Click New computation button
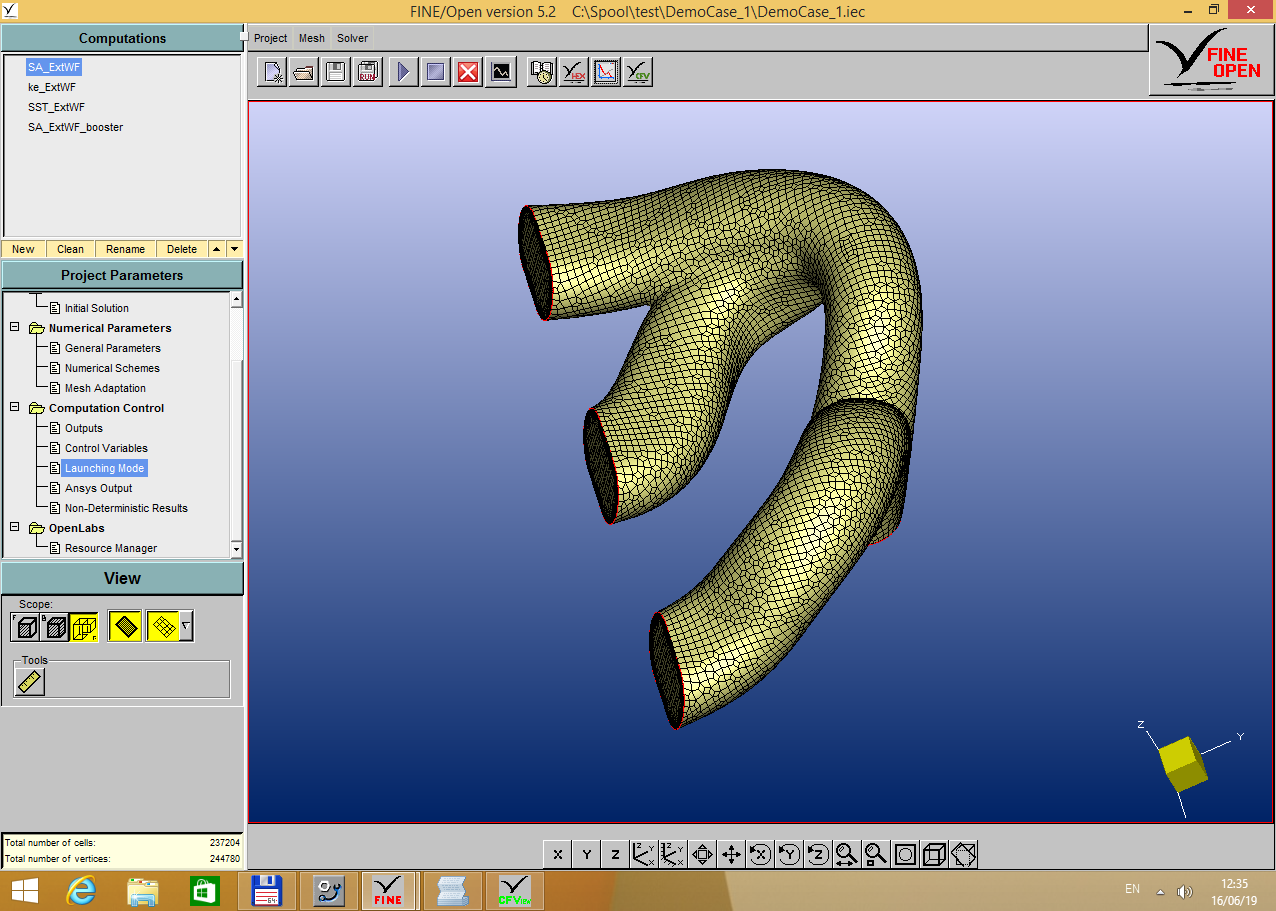Image resolution: width=1276 pixels, height=911 pixels. (24, 249)
